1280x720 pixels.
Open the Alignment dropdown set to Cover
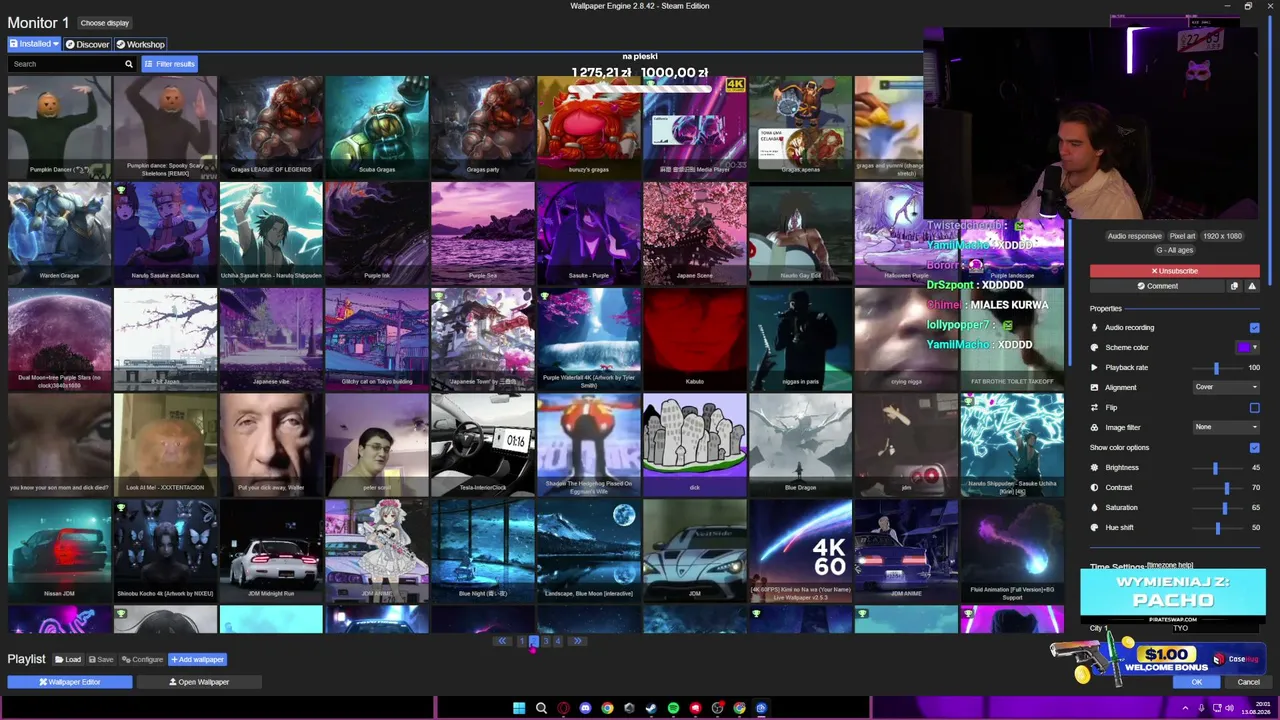pyautogui.click(x=1226, y=387)
